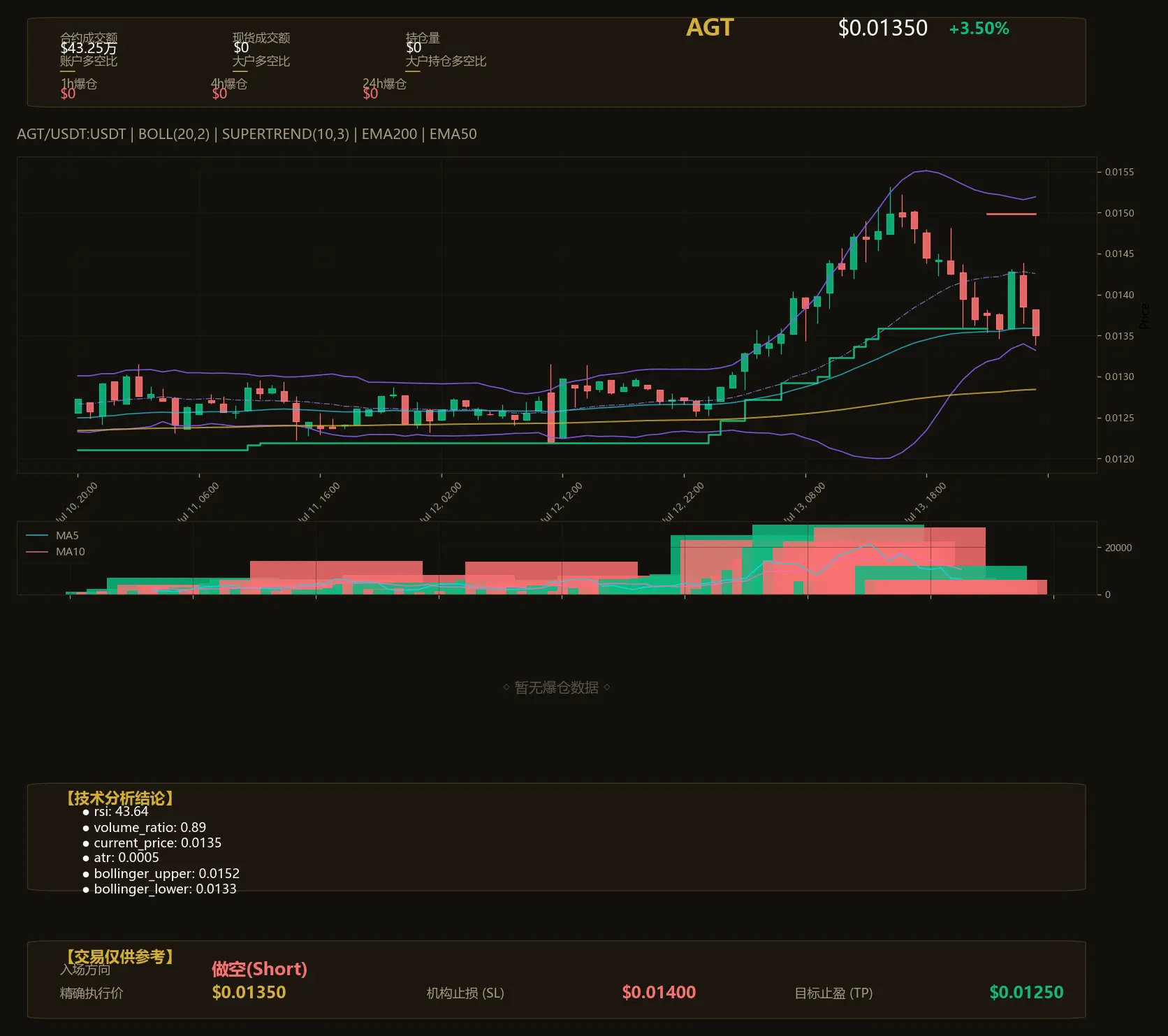Click the 【交易仅供参考】 section heading
Viewport: 1168px width, 1036px height.
click(119, 956)
